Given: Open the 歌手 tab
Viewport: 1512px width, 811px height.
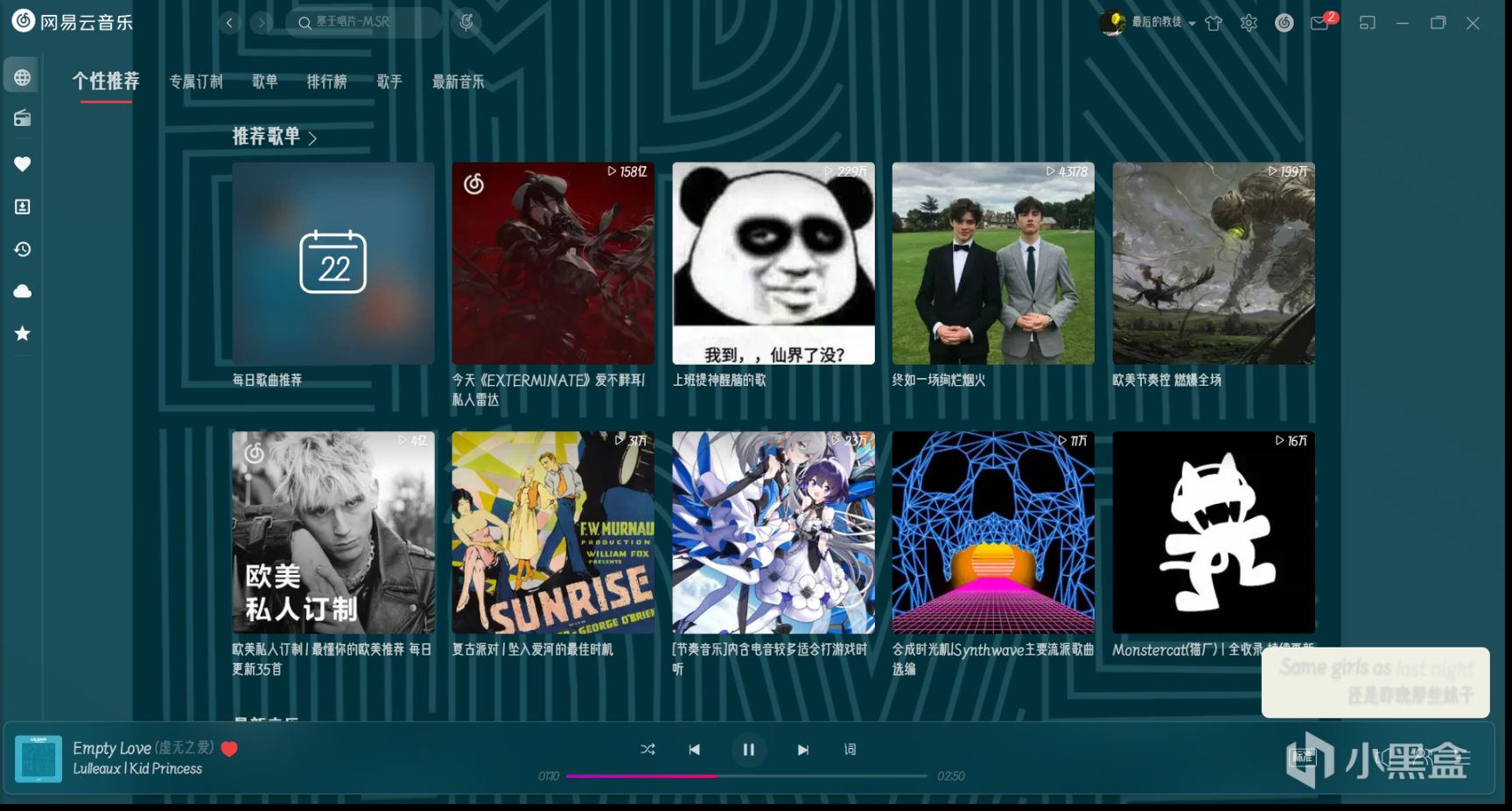Looking at the screenshot, I should [x=389, y=81].
